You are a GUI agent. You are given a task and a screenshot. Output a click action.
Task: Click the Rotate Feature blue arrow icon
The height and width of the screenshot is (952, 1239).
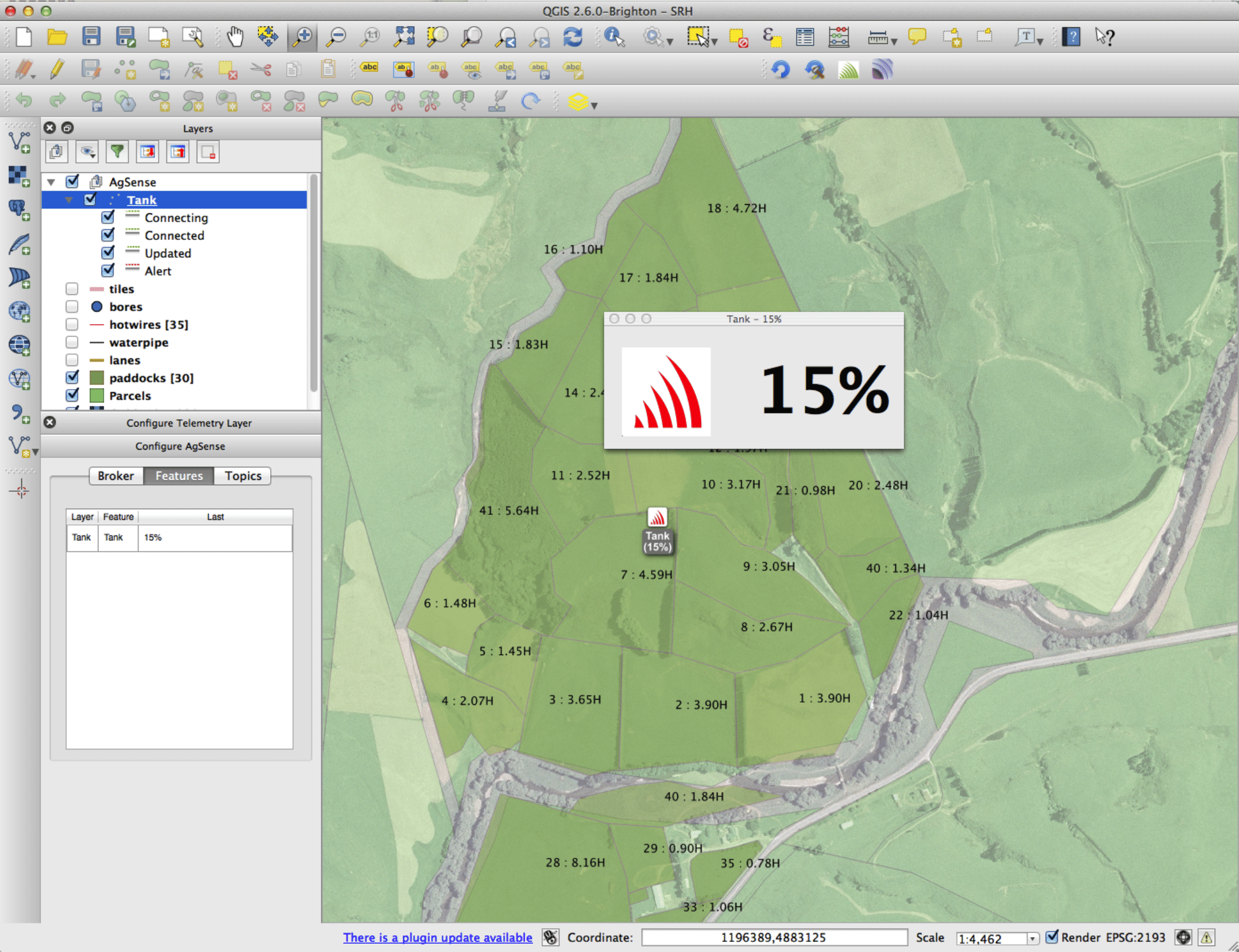[531, 101]
